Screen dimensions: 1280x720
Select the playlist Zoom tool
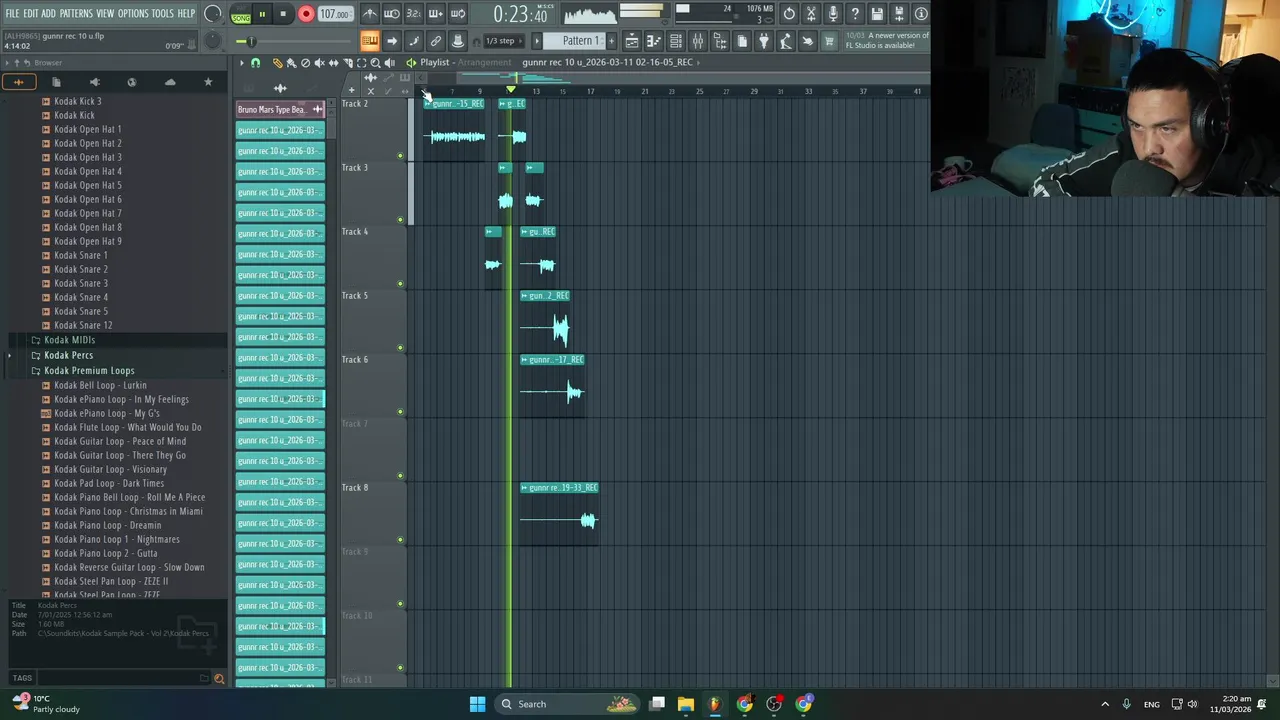coord(375,62)
